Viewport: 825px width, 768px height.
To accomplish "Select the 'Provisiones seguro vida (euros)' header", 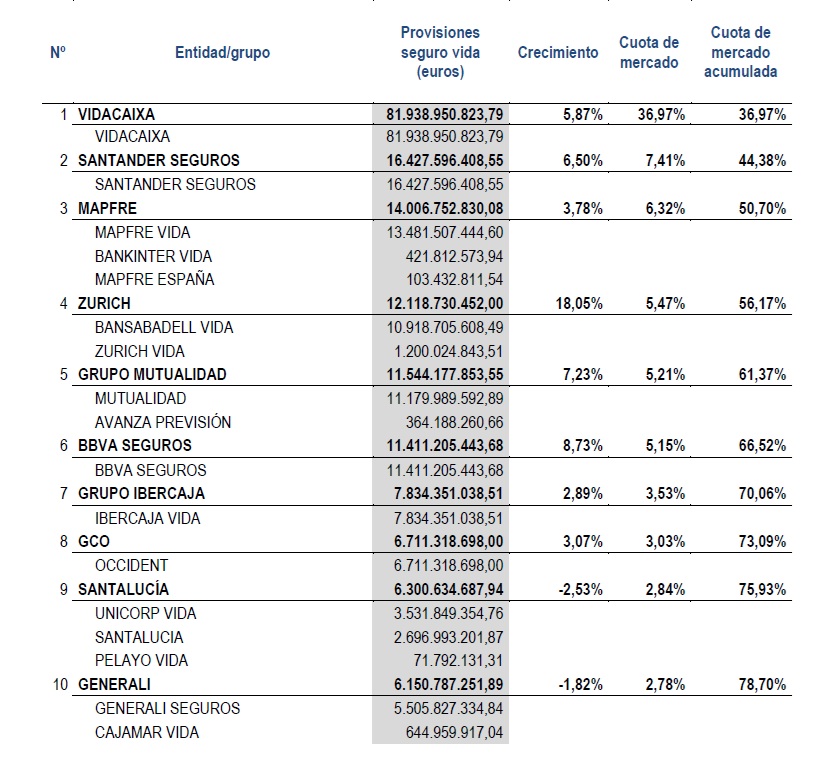I will [440, 52].
